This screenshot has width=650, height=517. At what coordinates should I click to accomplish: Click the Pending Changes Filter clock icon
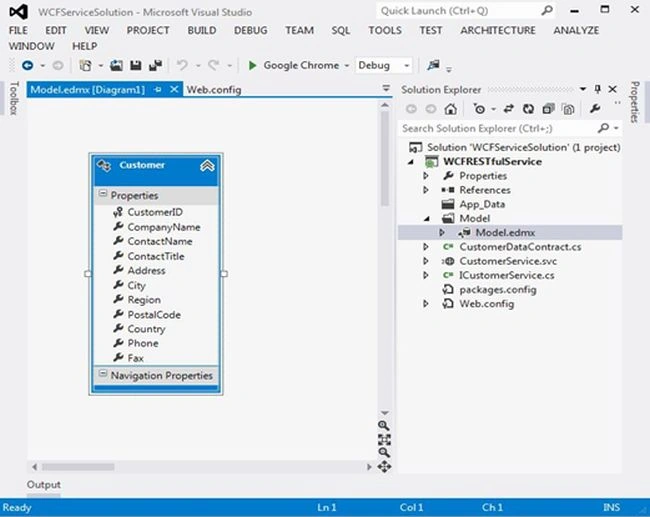coord(480,109)
